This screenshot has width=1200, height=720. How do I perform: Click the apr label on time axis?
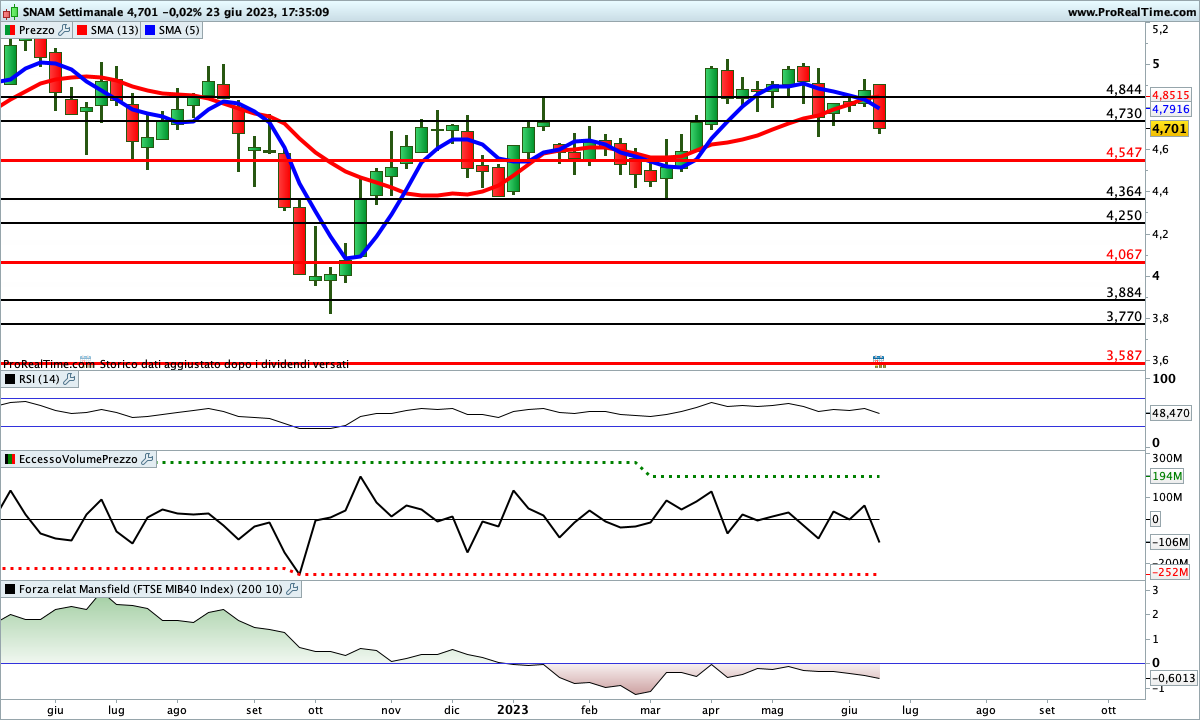(711, 709)
